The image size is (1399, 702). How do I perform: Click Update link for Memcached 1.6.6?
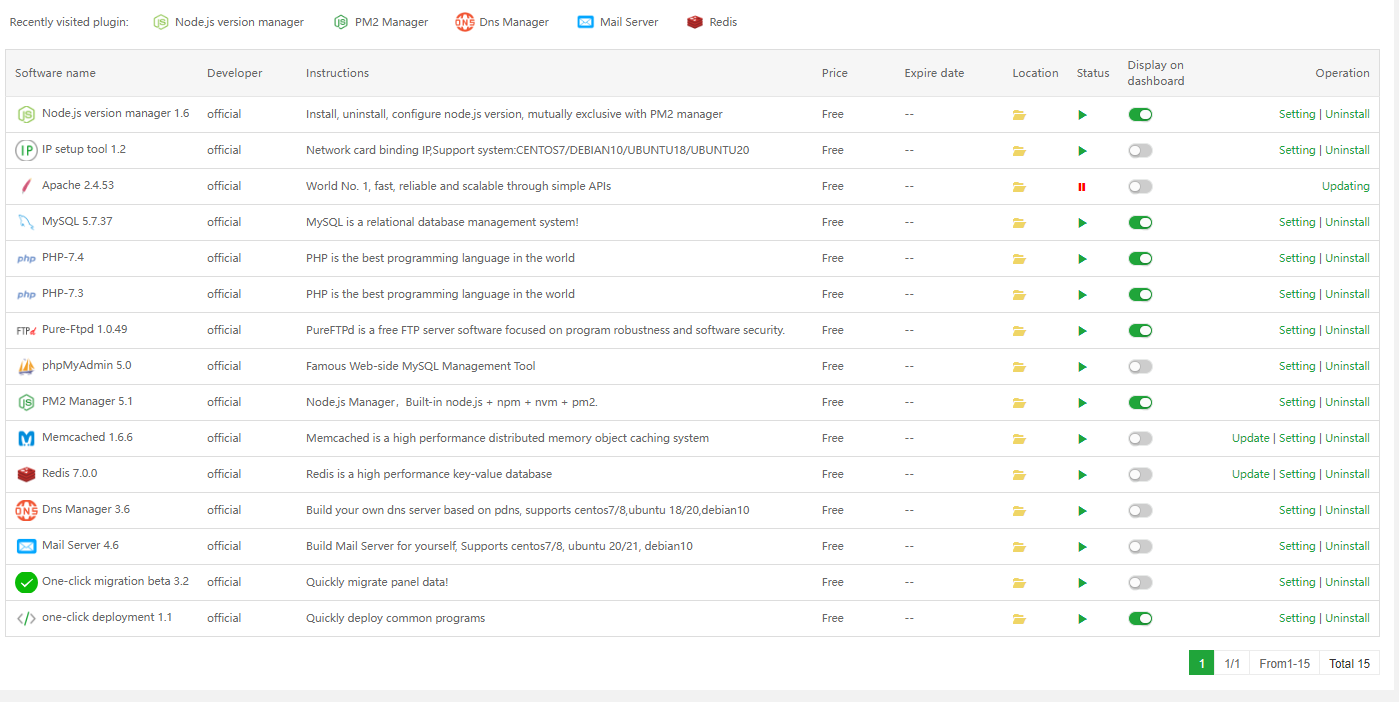pos(1250,438)
